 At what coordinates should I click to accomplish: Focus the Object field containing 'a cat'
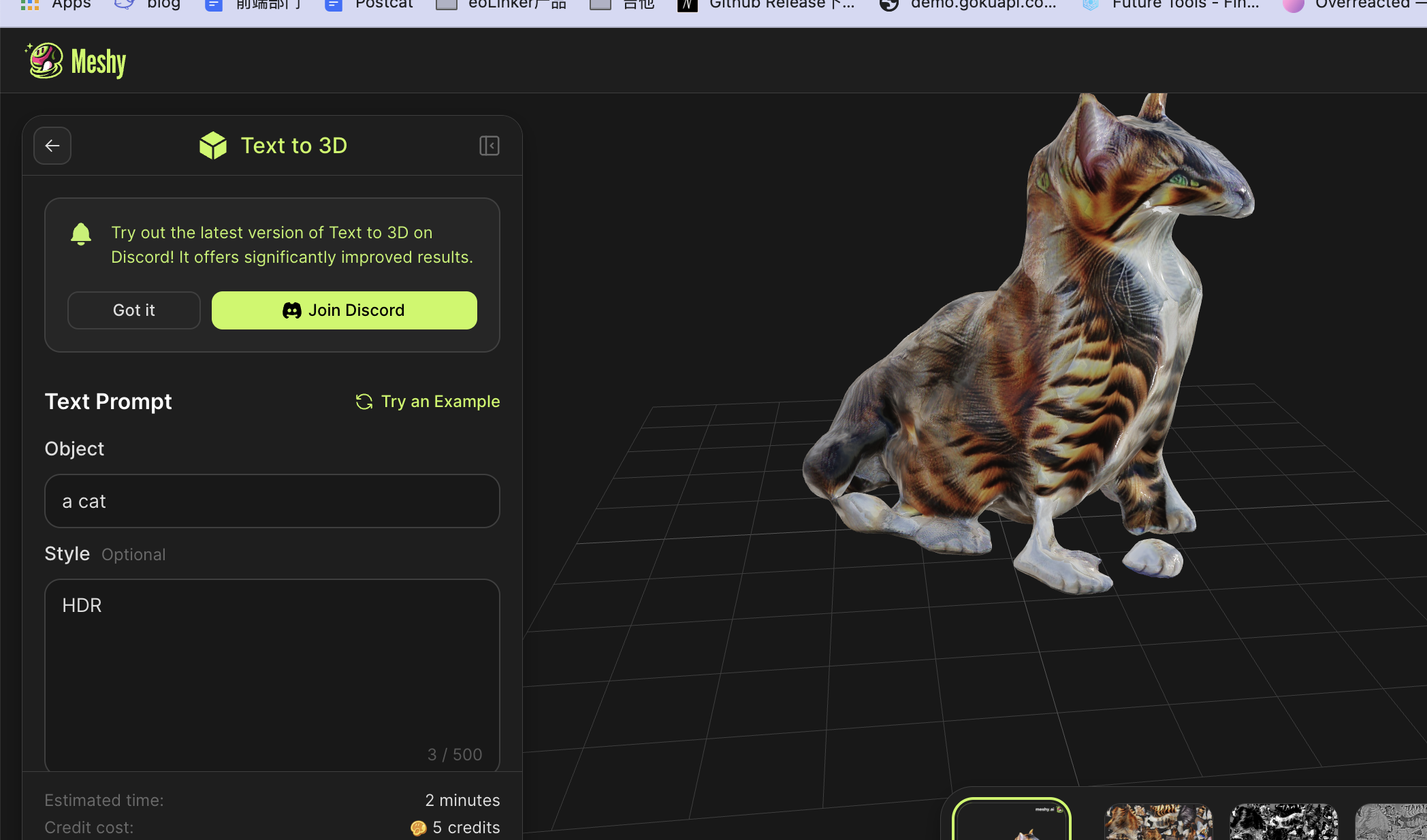point(272,501)
